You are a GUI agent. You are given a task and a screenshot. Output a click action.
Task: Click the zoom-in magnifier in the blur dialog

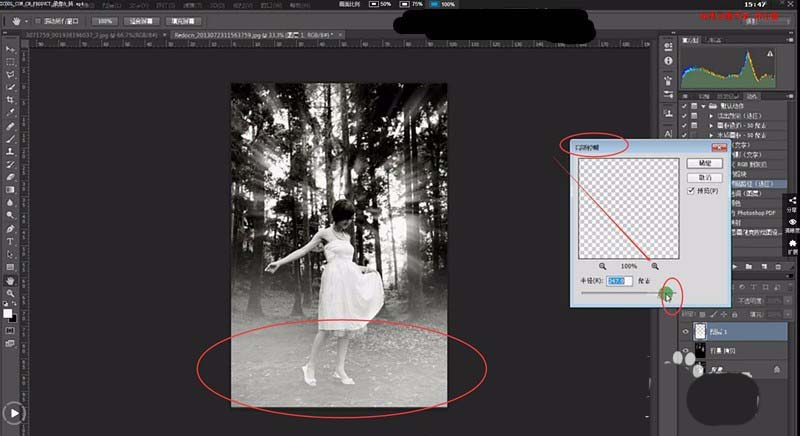(655, 265)
